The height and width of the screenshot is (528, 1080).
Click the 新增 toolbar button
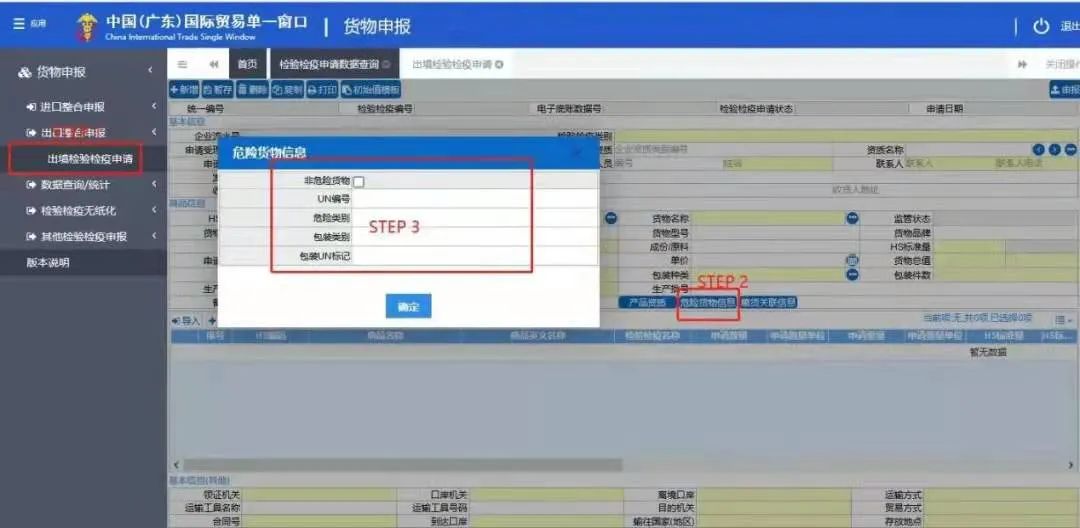184,89
